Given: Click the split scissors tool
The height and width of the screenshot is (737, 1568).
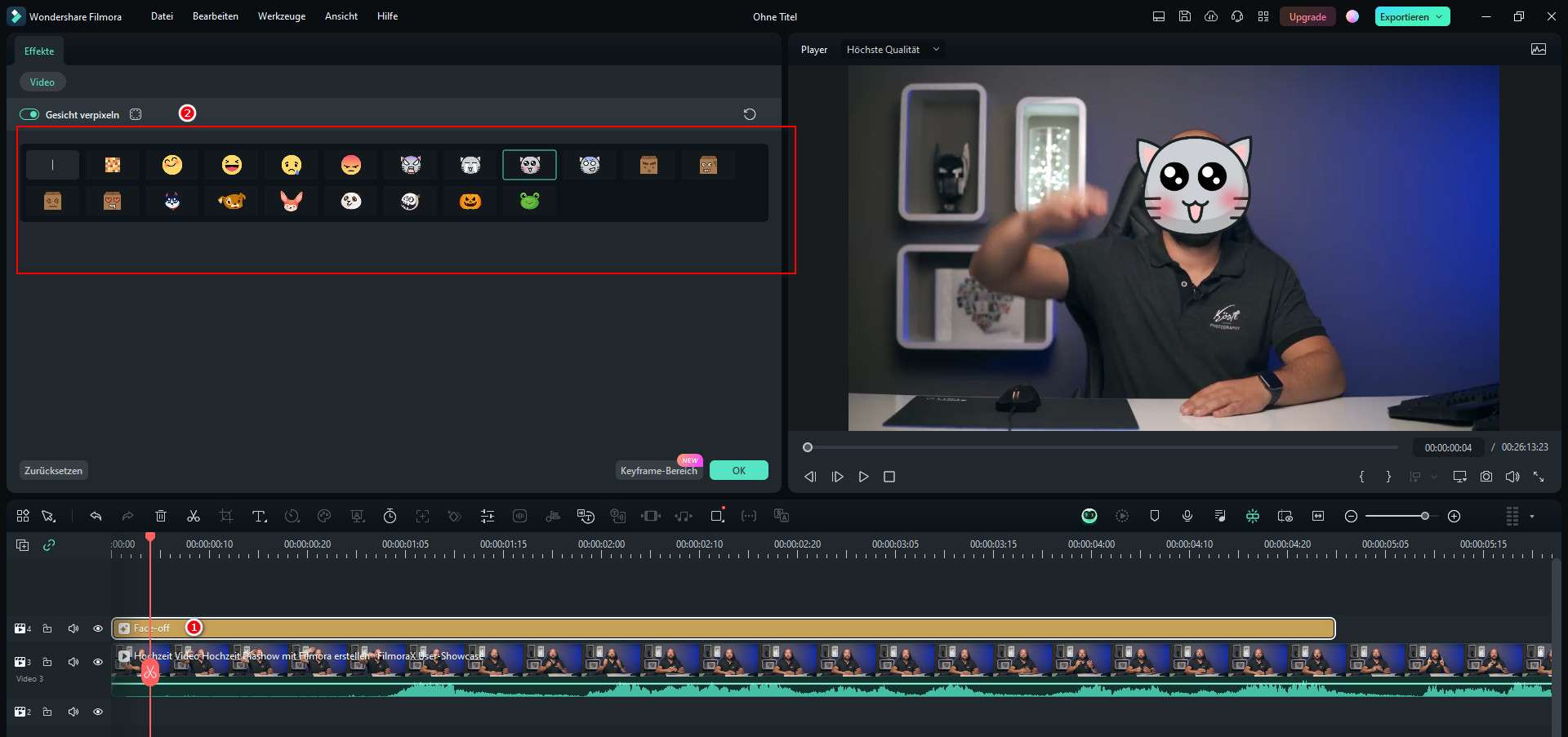Looking at the screenshot, I should (194, 516).
